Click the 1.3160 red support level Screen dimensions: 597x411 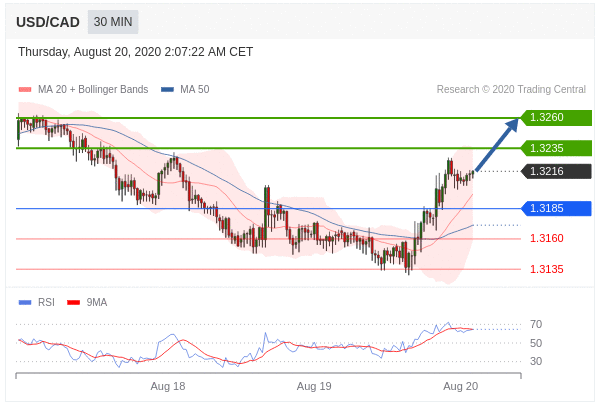(x=546, y=238)
